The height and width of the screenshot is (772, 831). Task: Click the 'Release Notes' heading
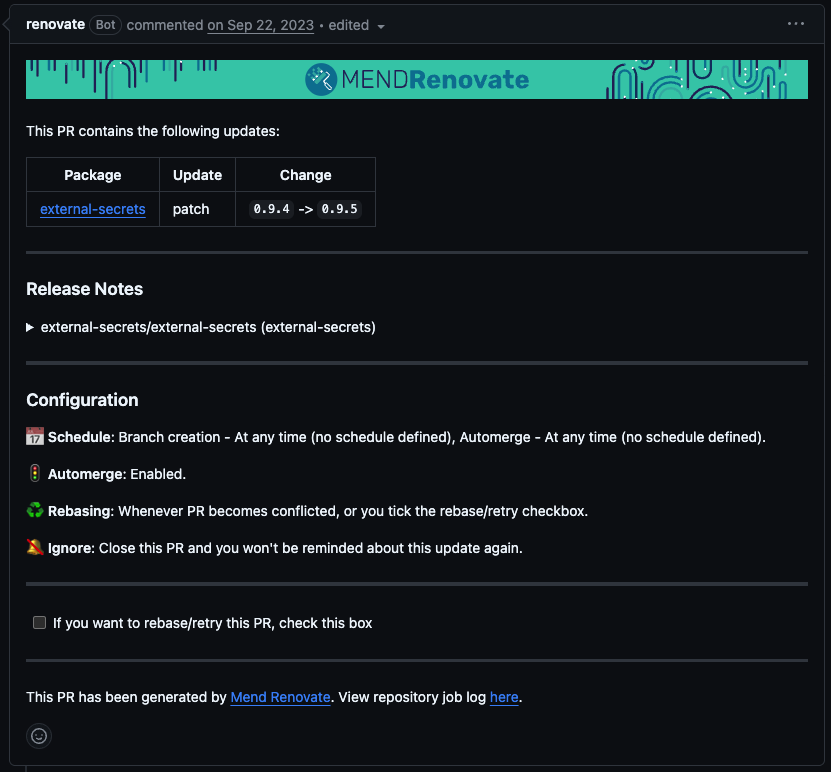(x=85, y=289)
